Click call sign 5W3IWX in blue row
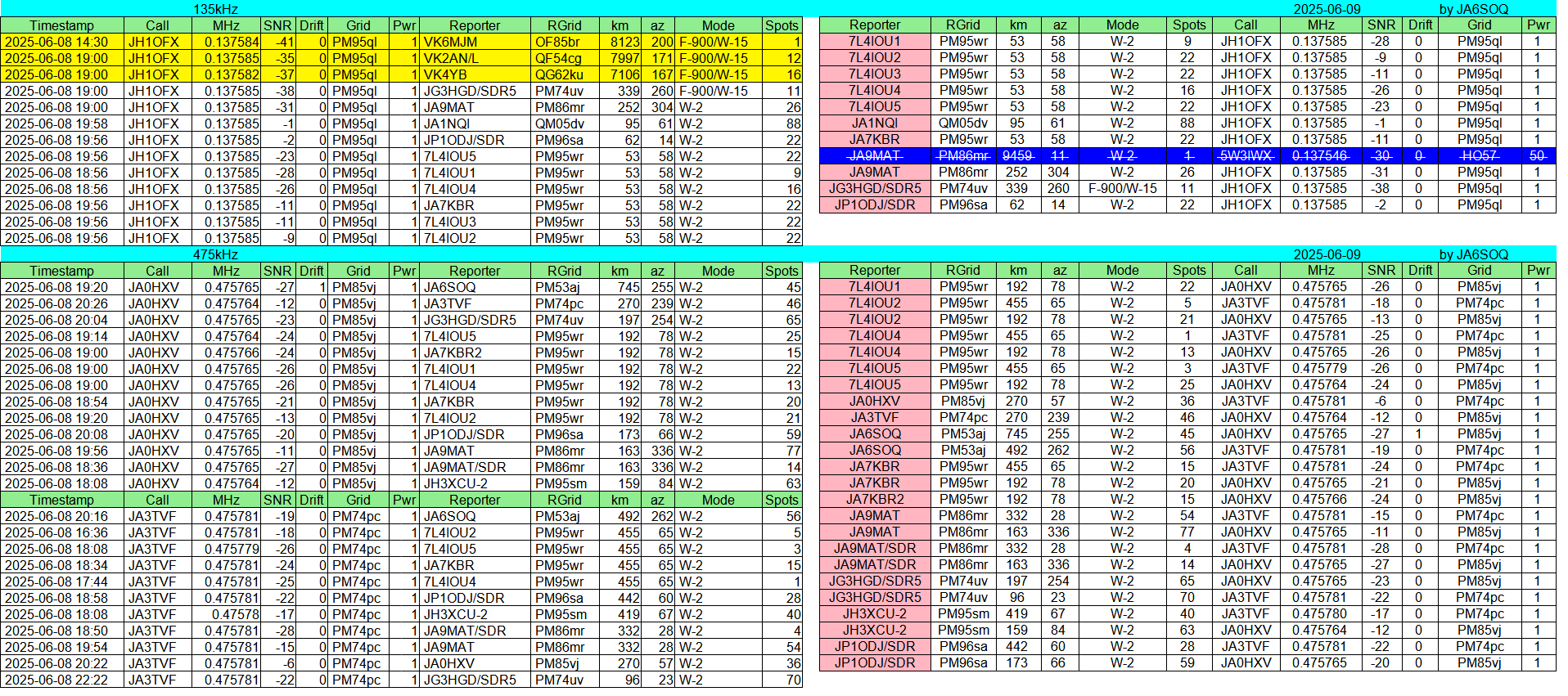This screenshot has height=696, width=1568. [x=1246, y=155]
